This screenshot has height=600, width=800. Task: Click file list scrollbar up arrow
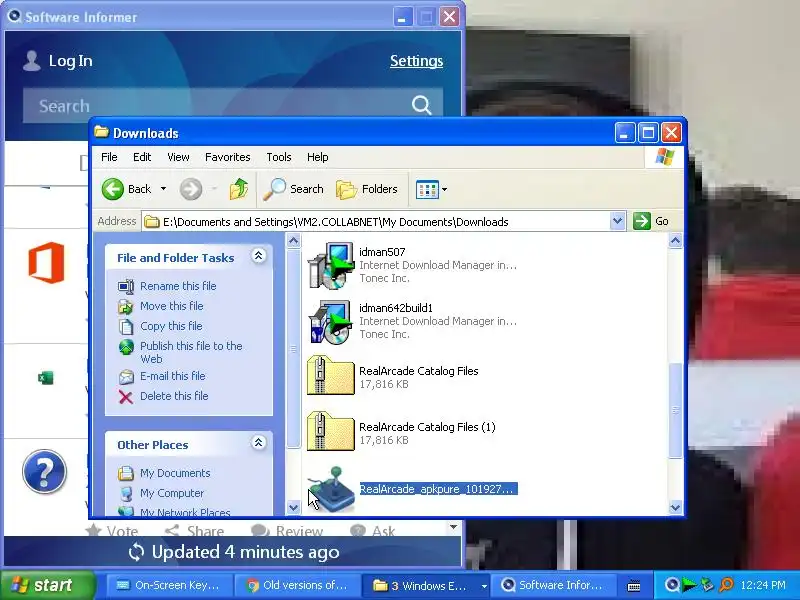[675, 240]
